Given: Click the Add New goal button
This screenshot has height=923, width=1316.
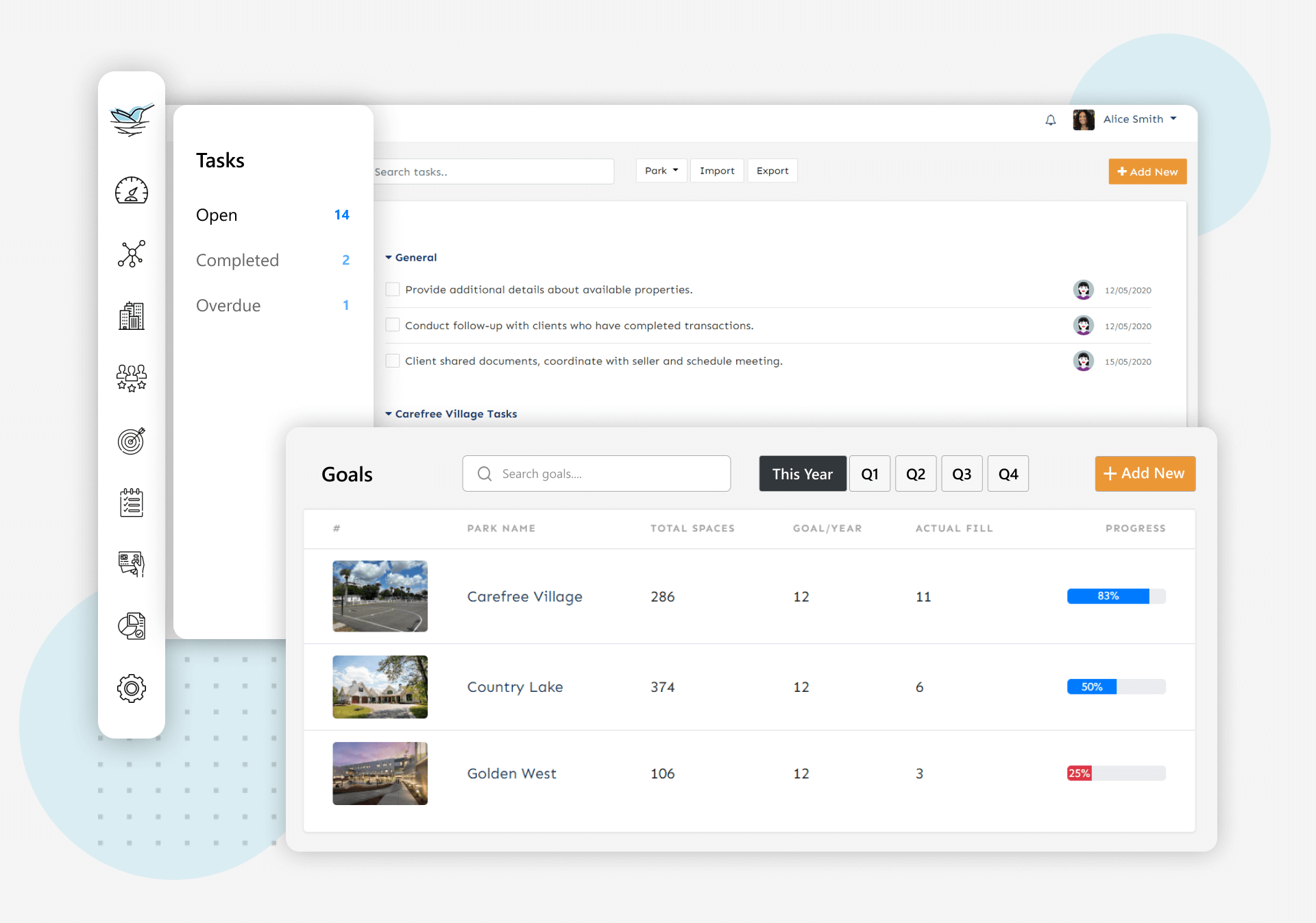Looking at the screenshot, I should [1144, 473].
